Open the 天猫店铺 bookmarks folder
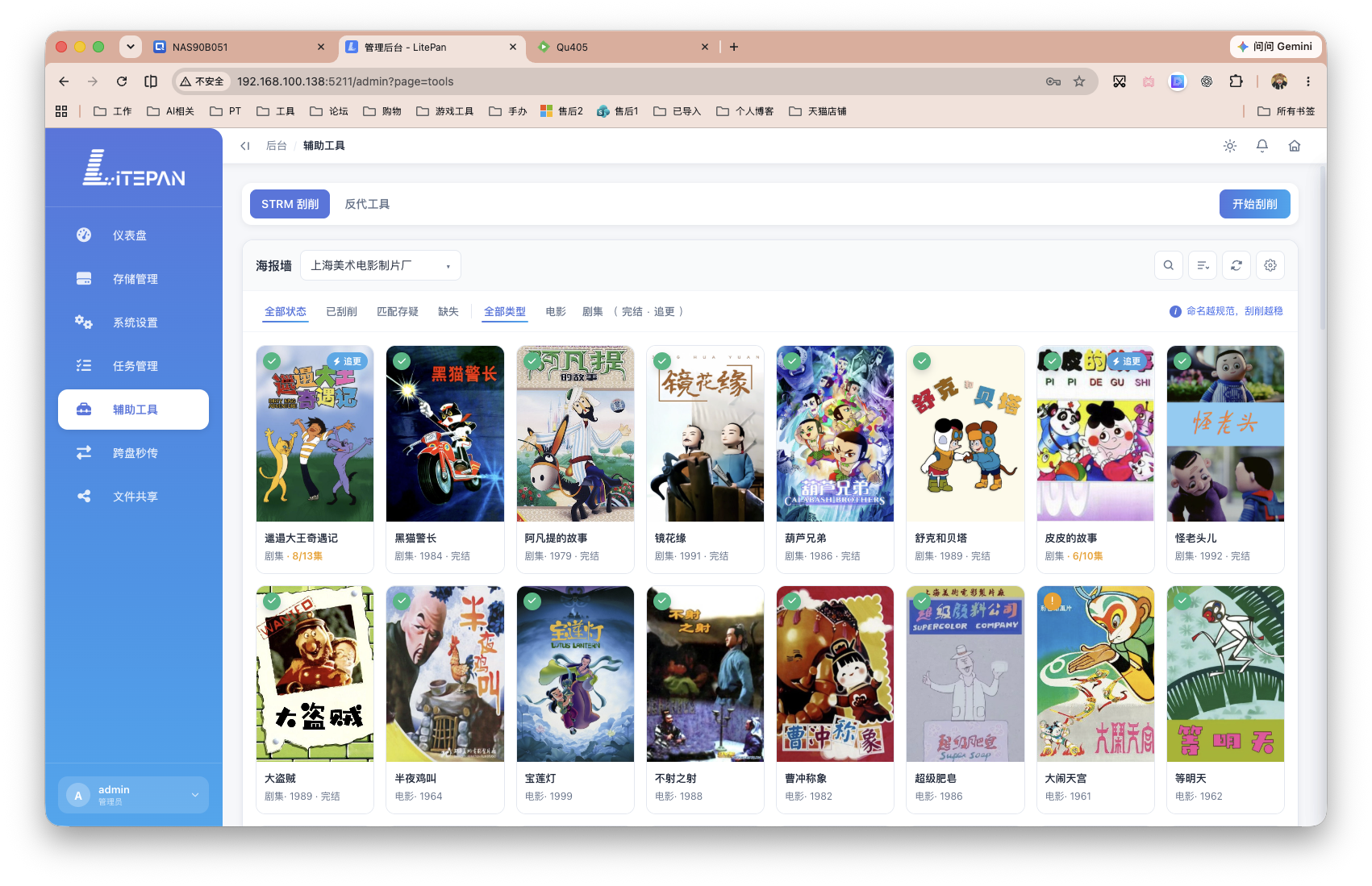 (x=817, y=111)
